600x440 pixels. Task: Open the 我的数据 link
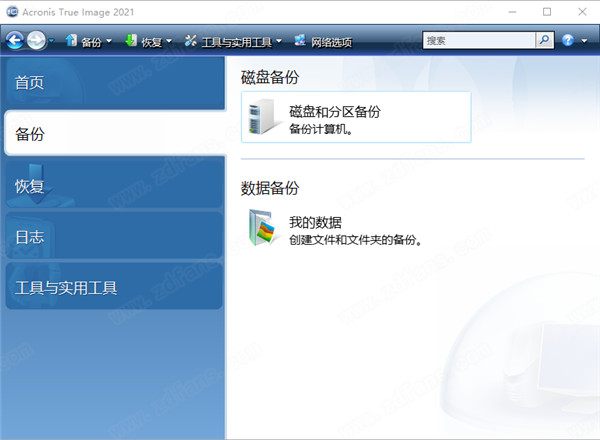coord(315,222)
